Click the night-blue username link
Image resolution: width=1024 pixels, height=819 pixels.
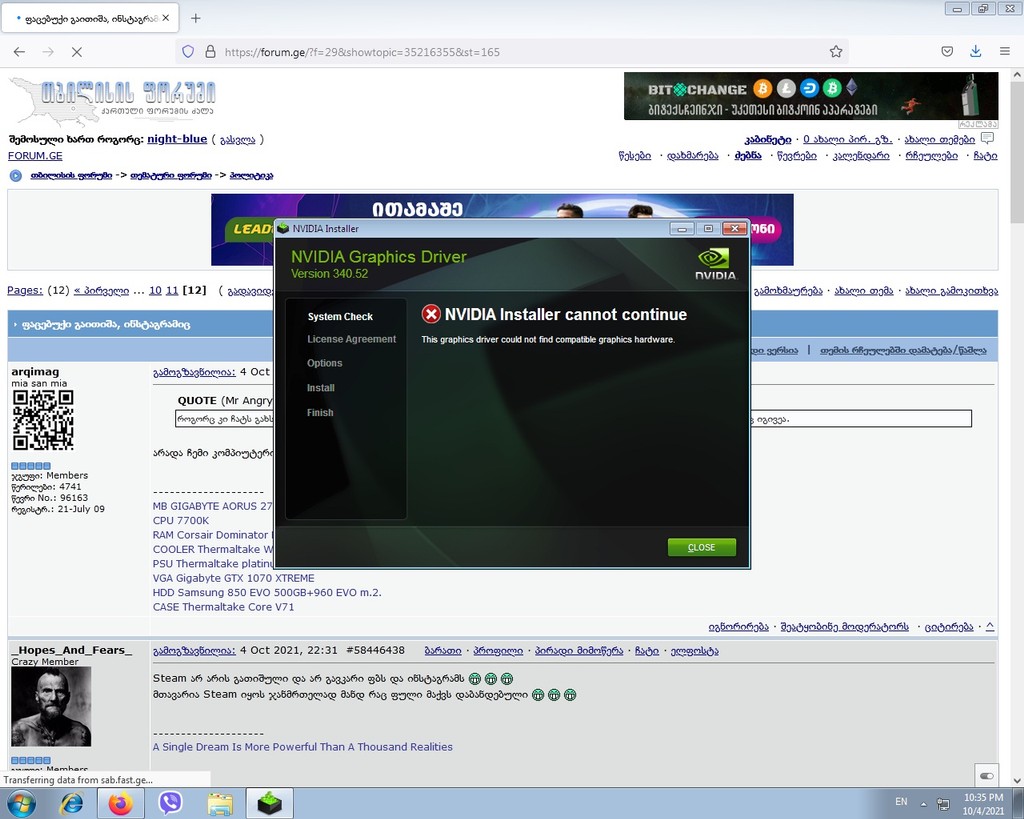point(177,138)
